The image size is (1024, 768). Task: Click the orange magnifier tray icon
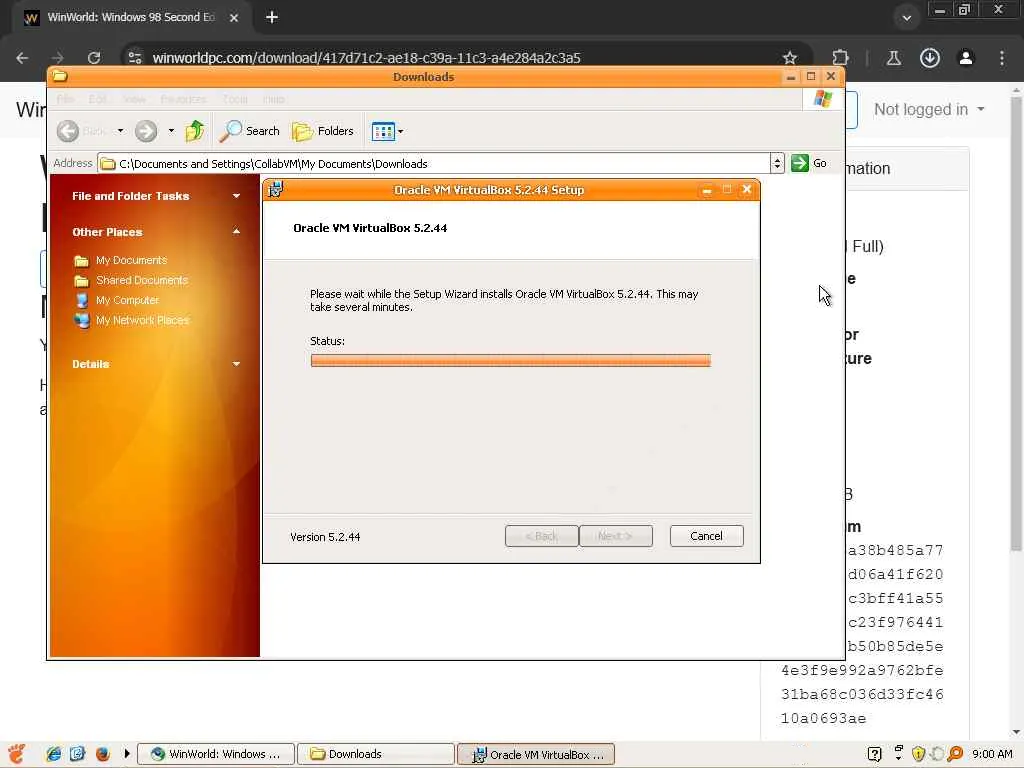(x=955, y=754)
